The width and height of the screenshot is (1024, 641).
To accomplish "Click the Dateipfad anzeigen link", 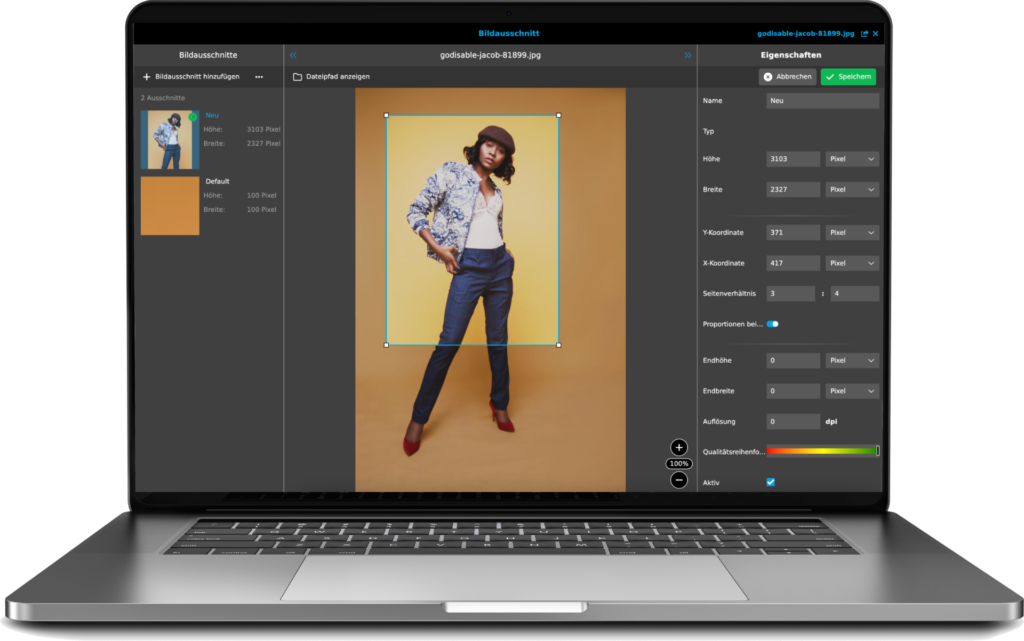I will click(x=338, y=77).
